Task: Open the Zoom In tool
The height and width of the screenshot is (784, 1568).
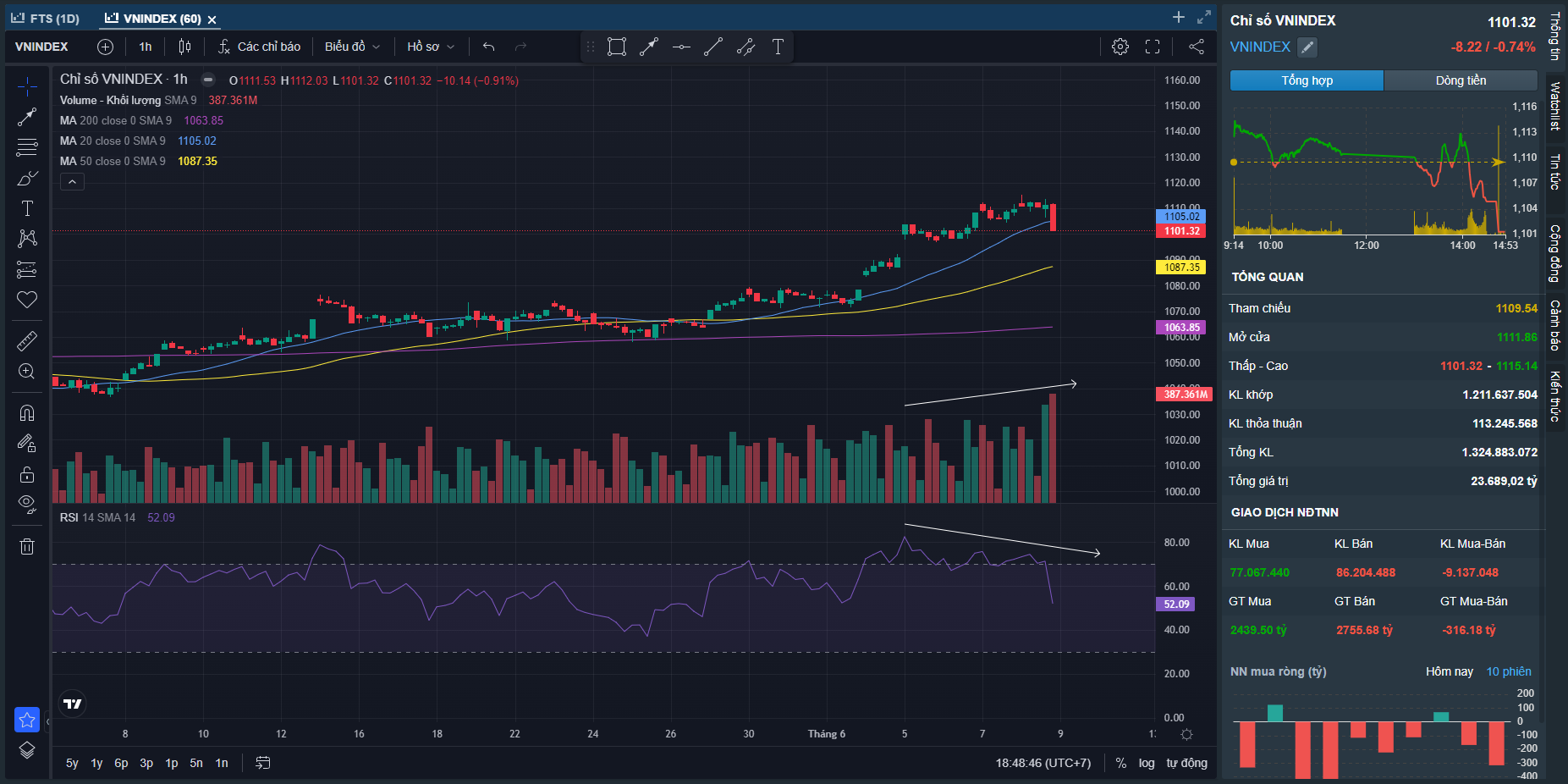Action: (27, 372)
